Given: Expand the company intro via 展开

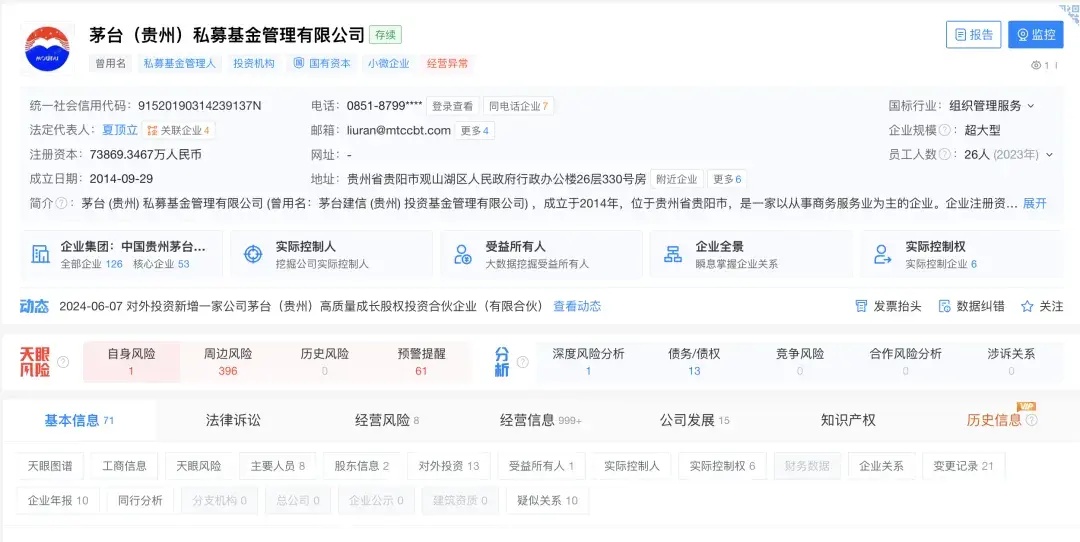Looking at the screenshot, I should pyautogui.click(x=1035, y=203).
